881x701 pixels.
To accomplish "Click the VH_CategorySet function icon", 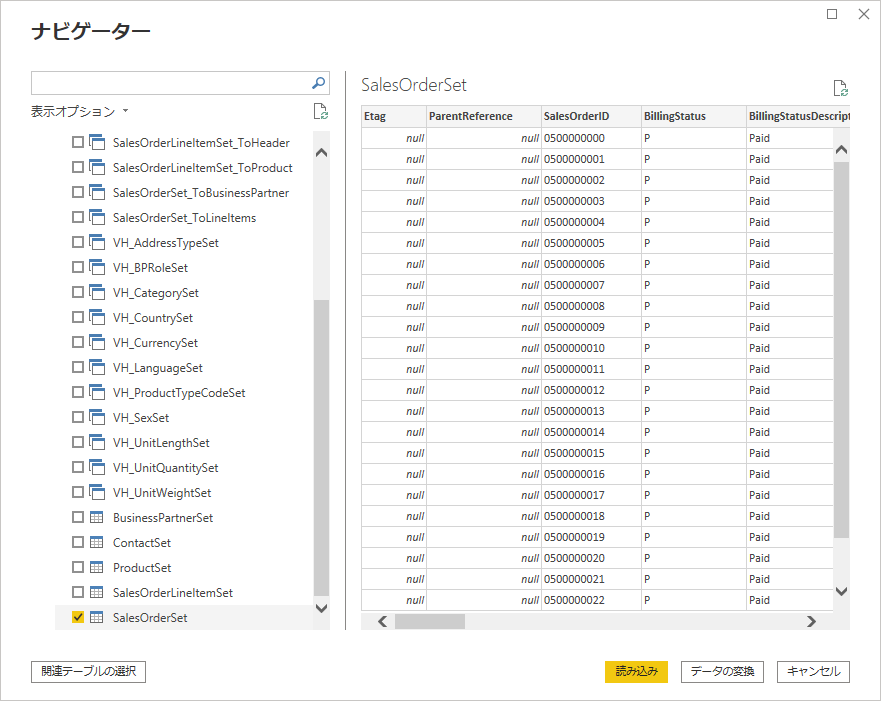I will point(97,293).
